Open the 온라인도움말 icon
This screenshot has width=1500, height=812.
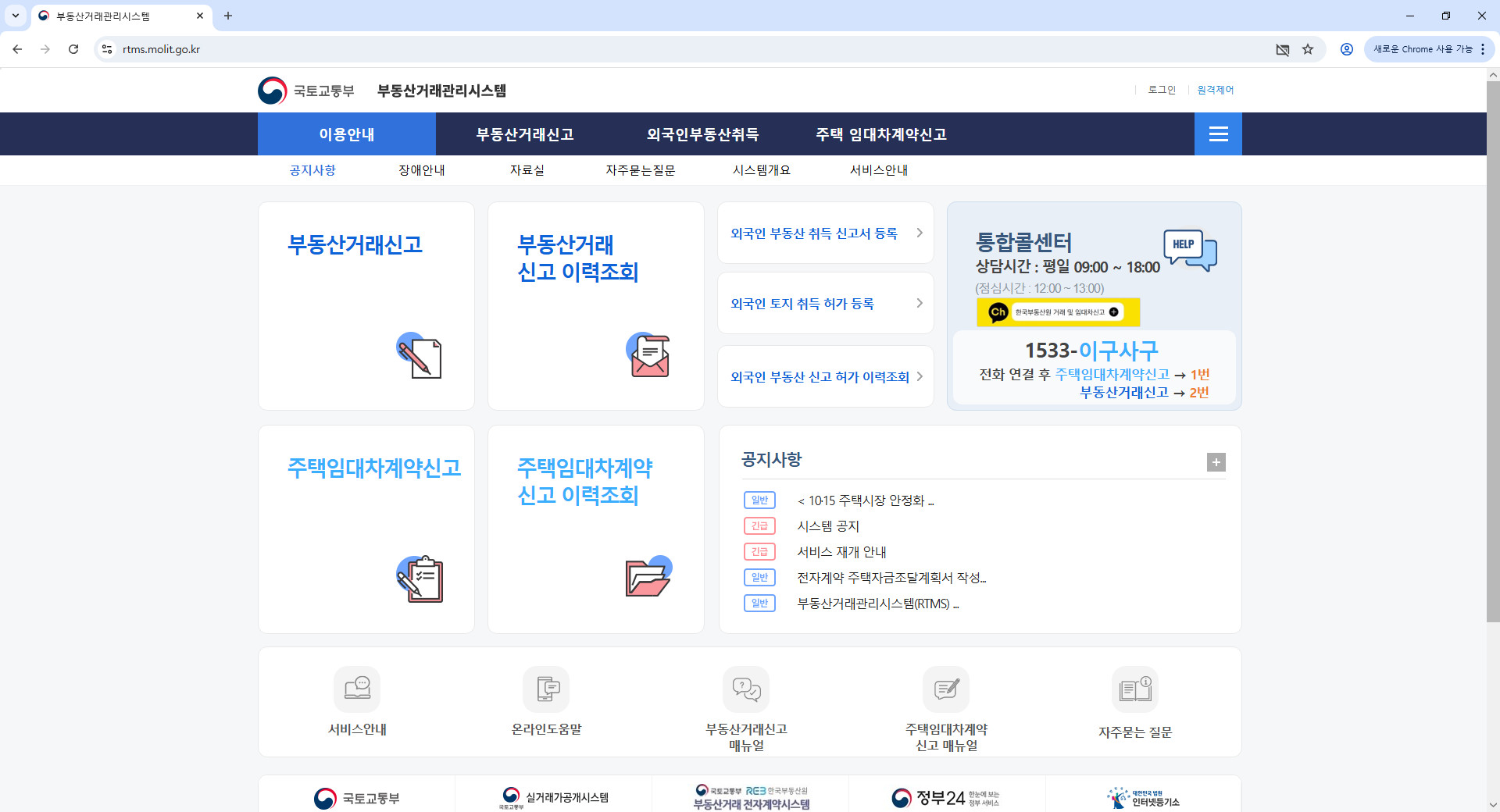(x=546, y=689)
